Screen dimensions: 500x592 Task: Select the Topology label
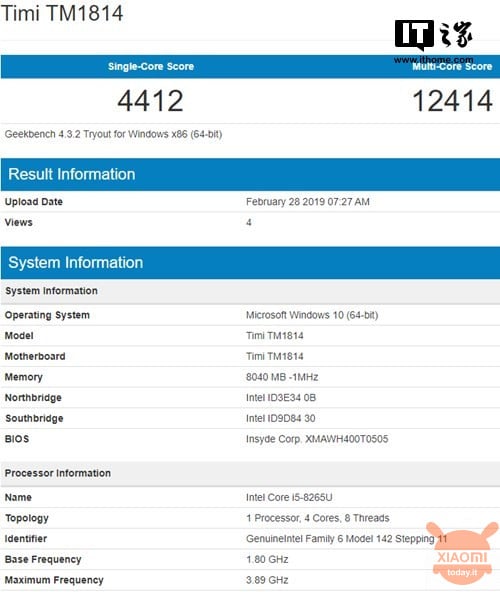click(x=27, y=518)
